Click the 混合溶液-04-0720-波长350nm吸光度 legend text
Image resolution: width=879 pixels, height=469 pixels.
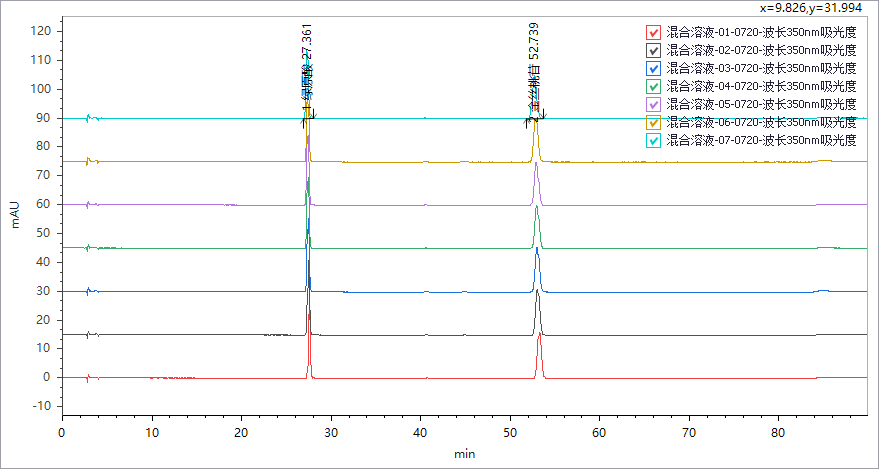coord(761,86)
